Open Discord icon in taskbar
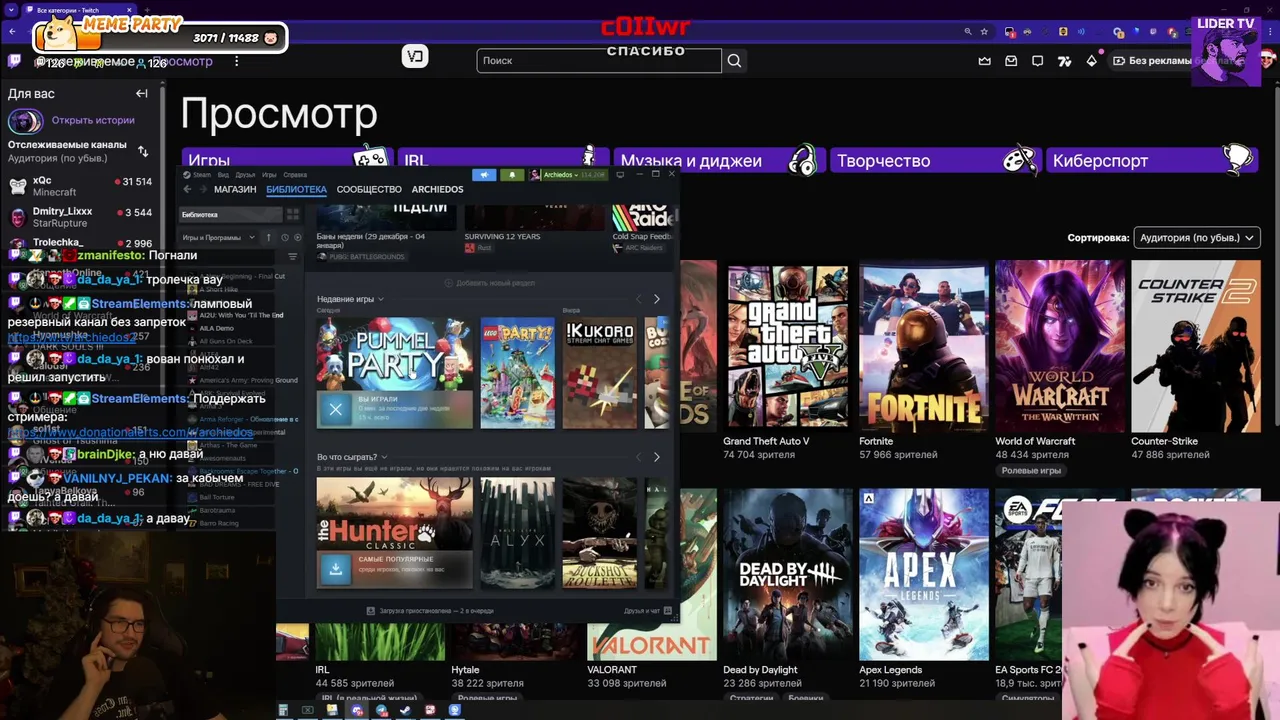 (357, 711)
